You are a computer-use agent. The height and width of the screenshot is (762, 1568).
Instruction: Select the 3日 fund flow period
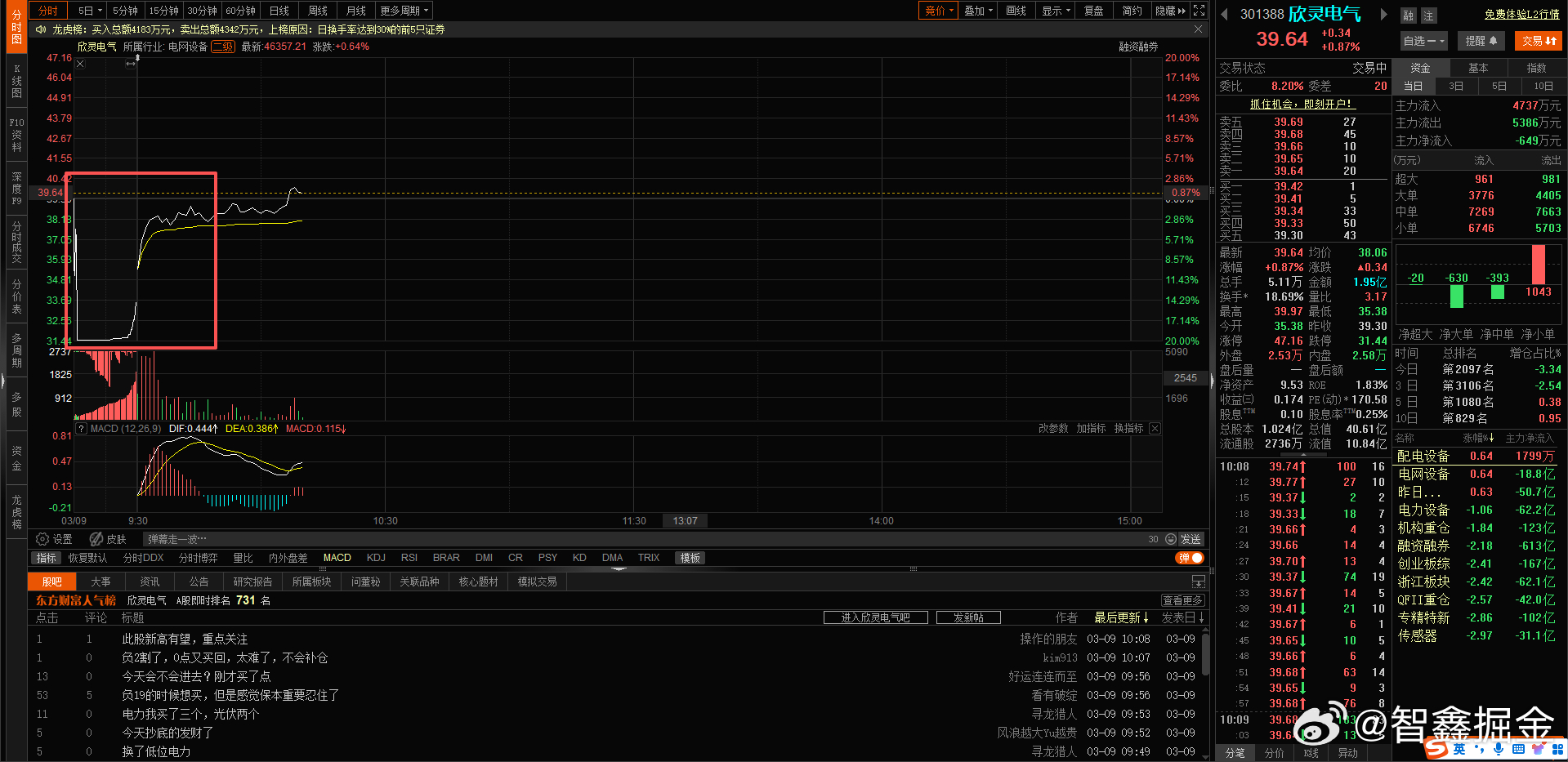point(1456,86)
